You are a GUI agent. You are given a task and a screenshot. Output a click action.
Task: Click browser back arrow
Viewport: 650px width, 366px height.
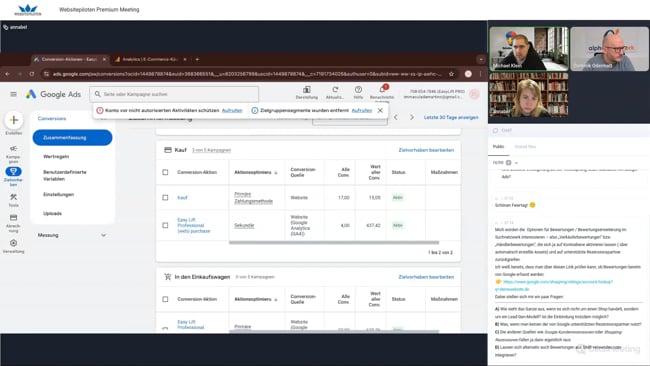tap(7, 74)
